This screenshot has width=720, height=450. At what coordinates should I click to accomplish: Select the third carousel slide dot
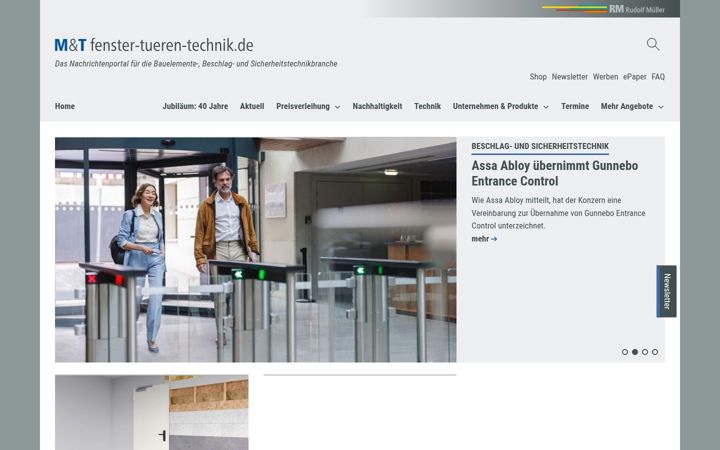[645, 352]
